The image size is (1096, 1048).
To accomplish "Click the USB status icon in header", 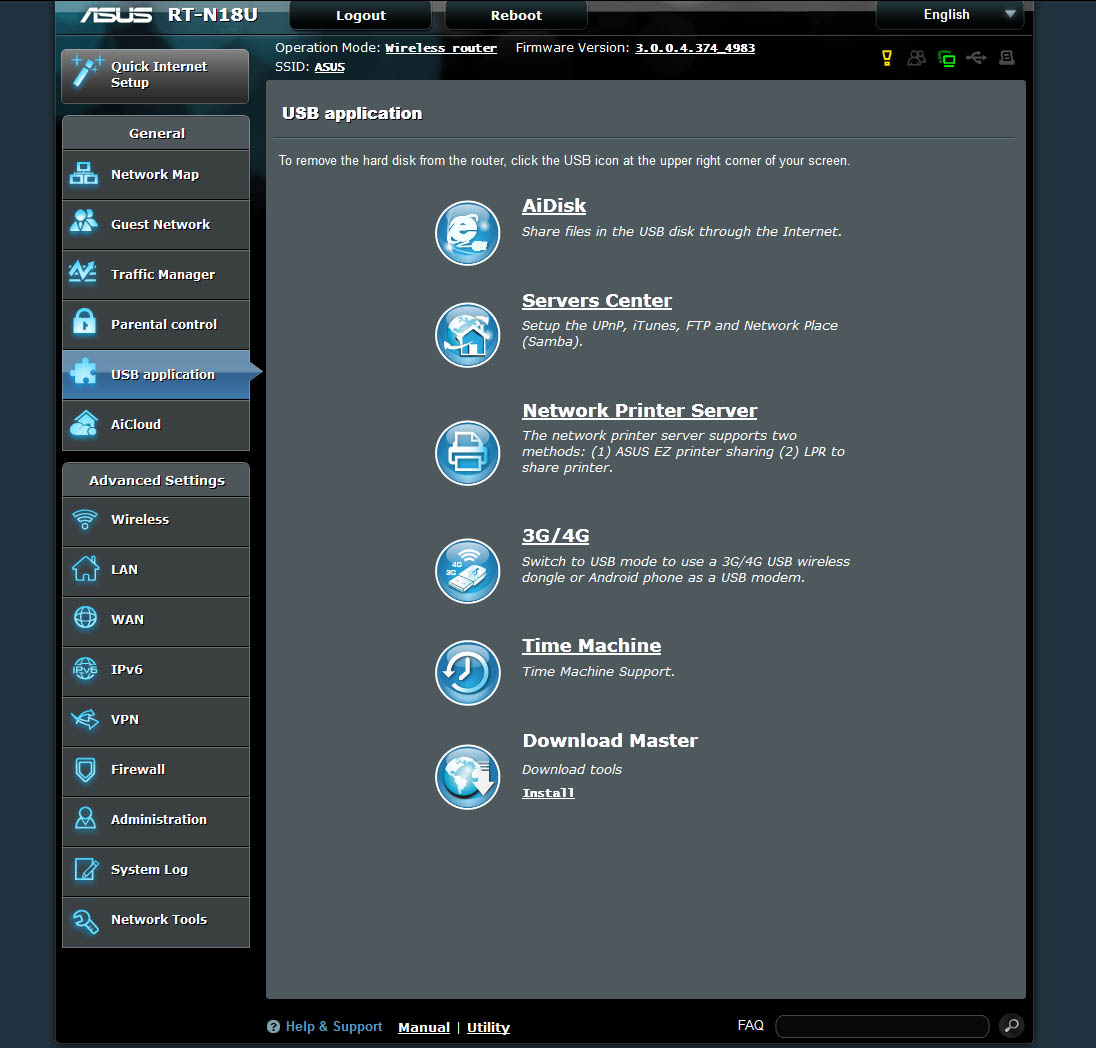I will (x=976, y=57).
